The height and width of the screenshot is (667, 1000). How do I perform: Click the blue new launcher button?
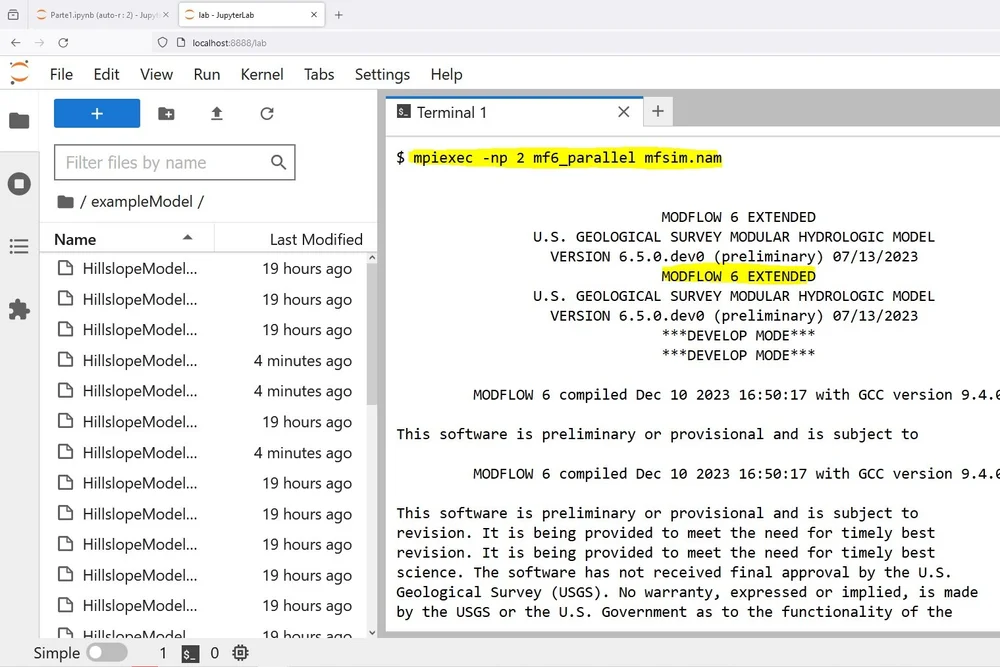click(96, 113)
